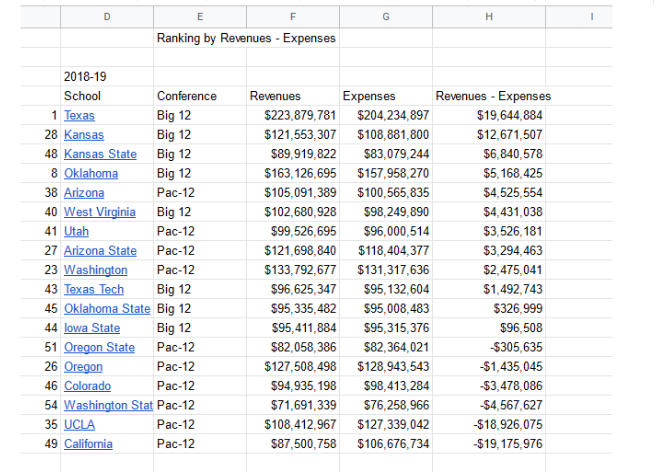Open the Arizona State link
The height and width of the screenshot is (472, 661).
coord(100,251)
